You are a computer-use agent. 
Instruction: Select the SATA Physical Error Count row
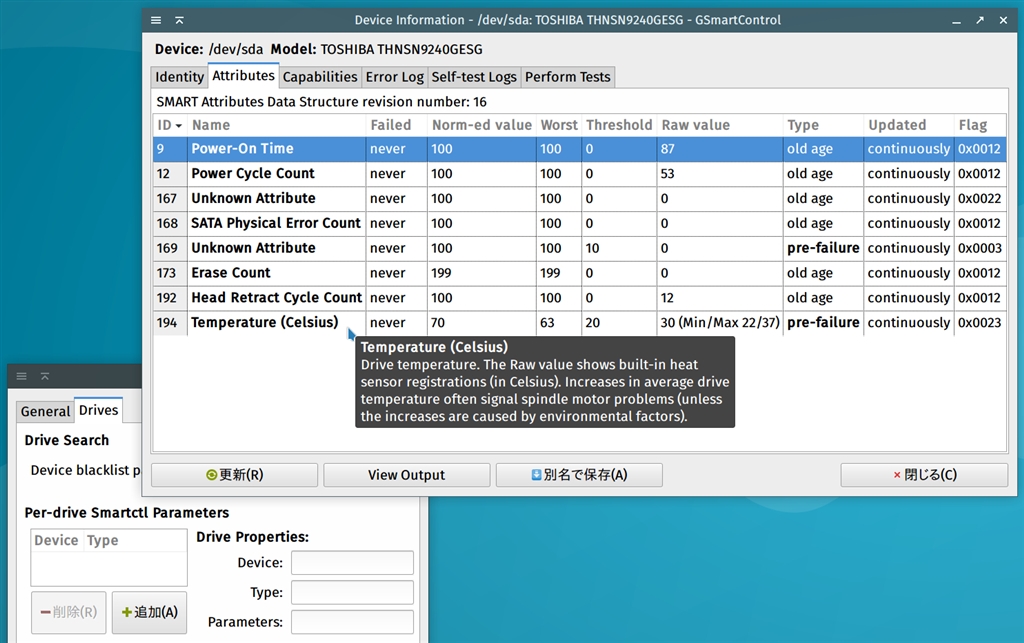[579, 223]
